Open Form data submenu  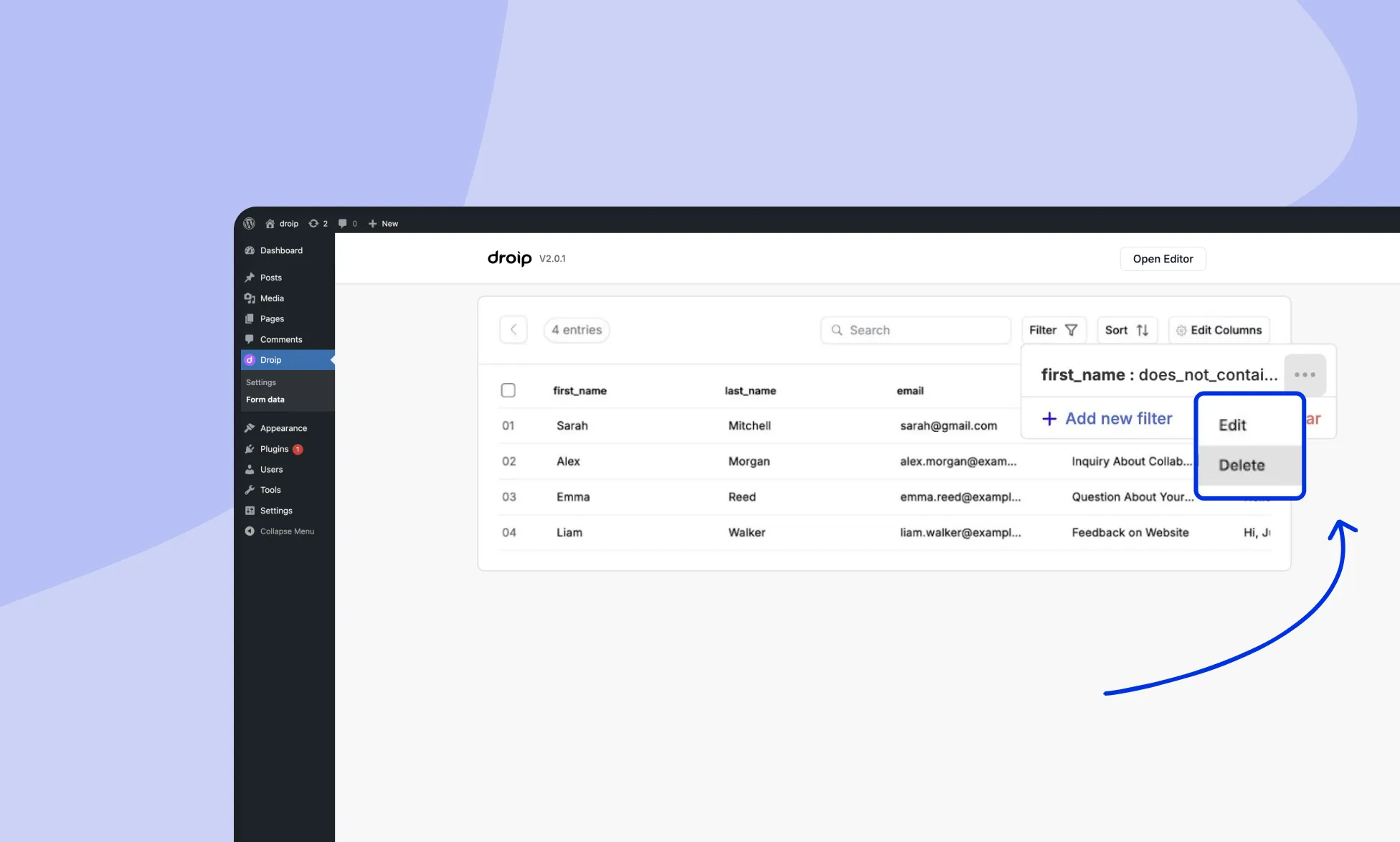[265, 399]
